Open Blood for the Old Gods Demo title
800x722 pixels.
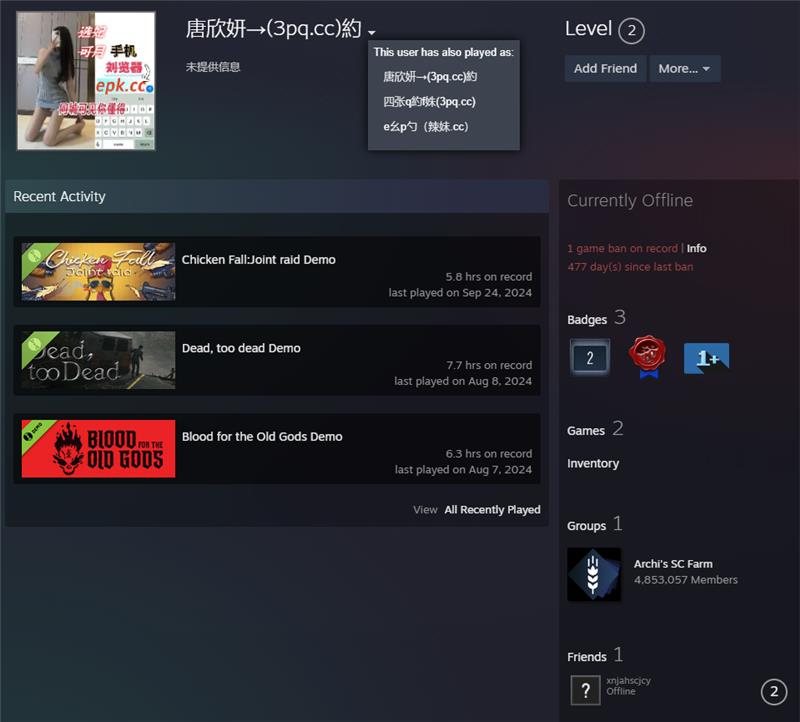tap(262, 437)
